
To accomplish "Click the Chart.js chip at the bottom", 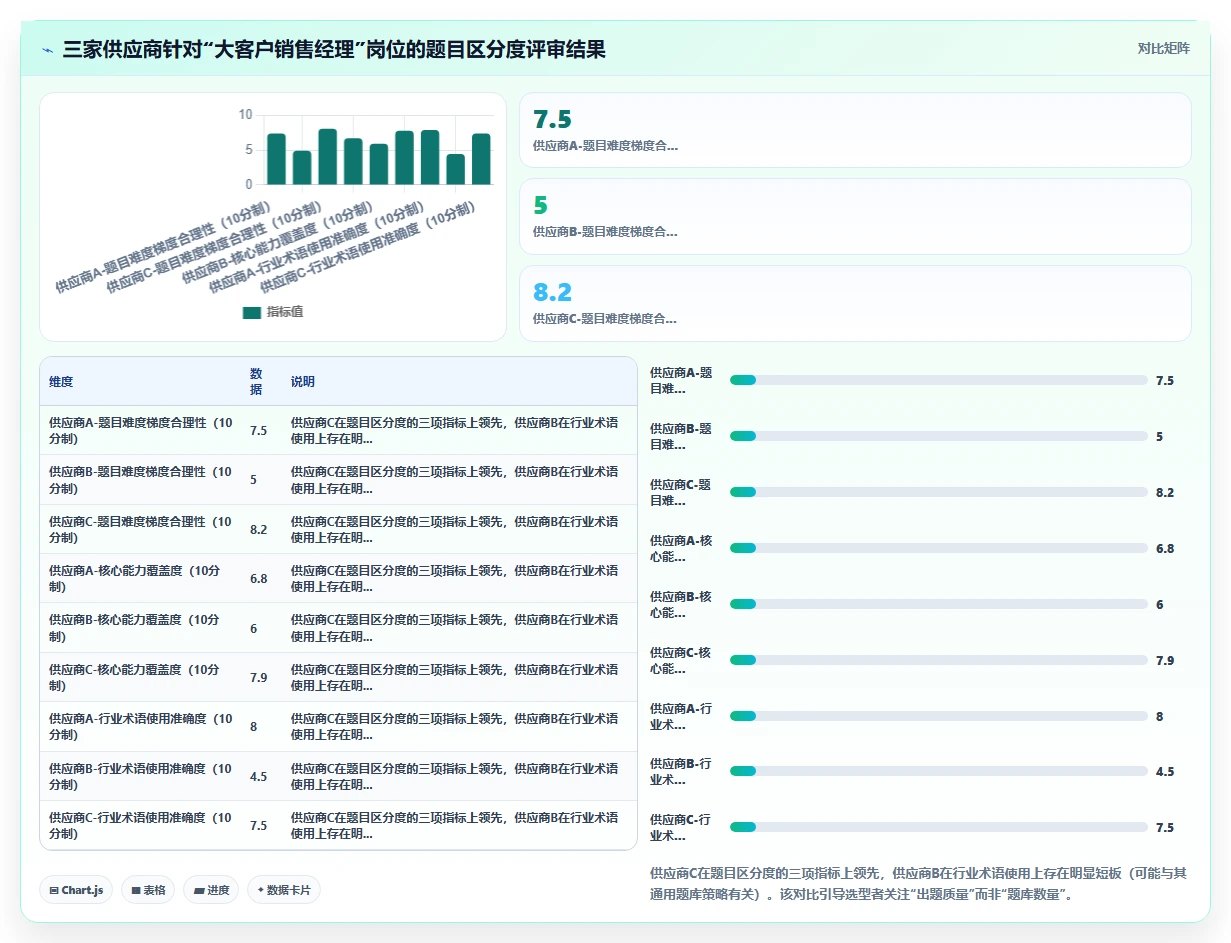I will click(x=76, y=890).
